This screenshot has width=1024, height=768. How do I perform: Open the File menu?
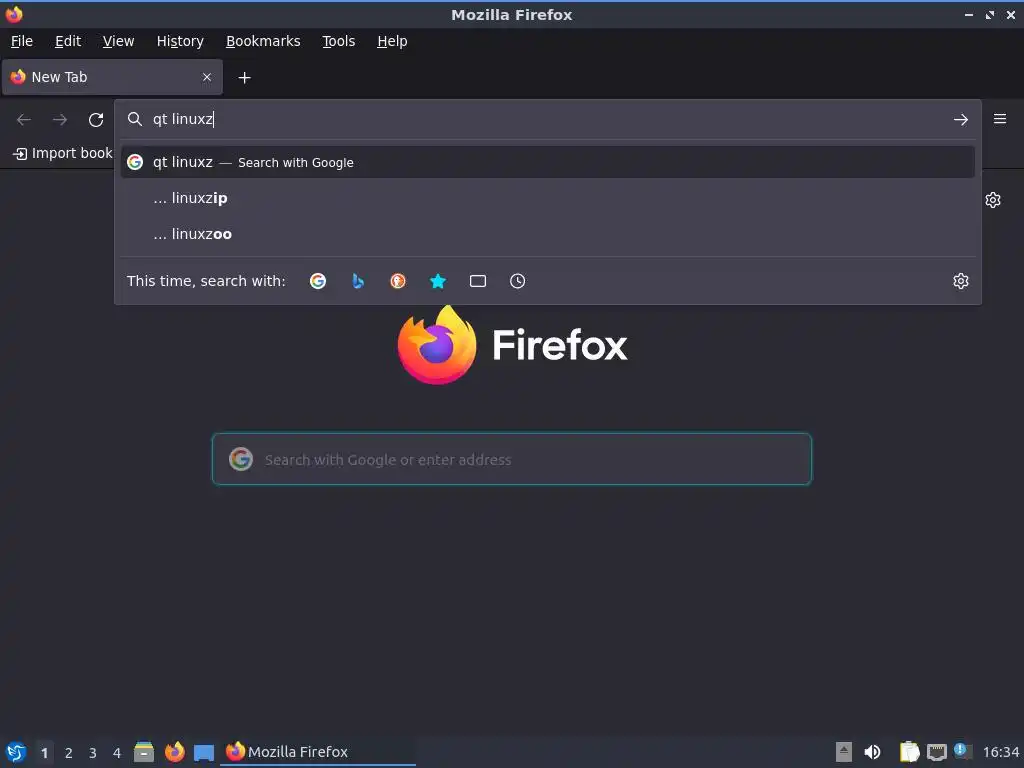[22, 41]
